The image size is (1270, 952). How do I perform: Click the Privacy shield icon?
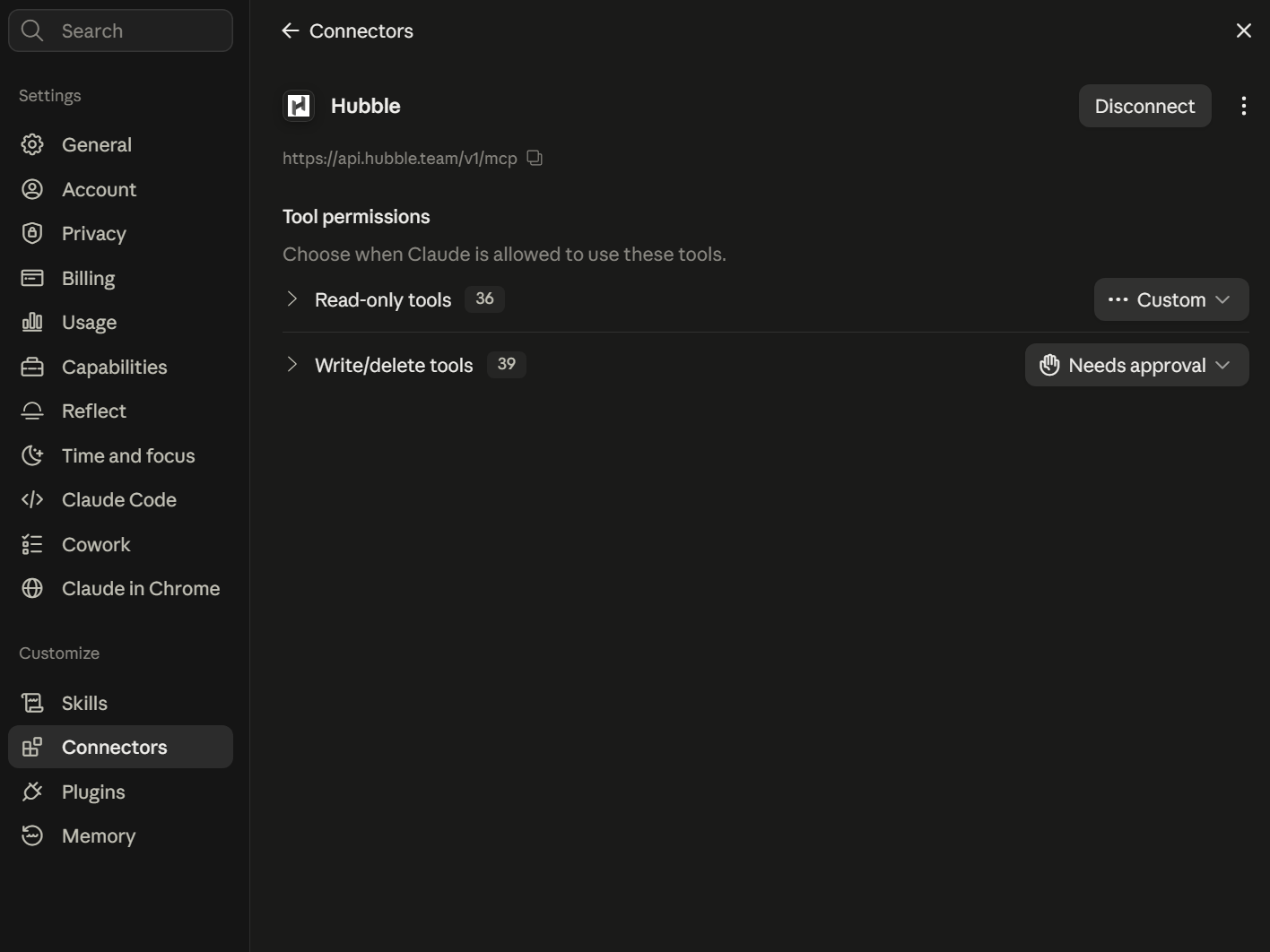click(x=32, y=233)
